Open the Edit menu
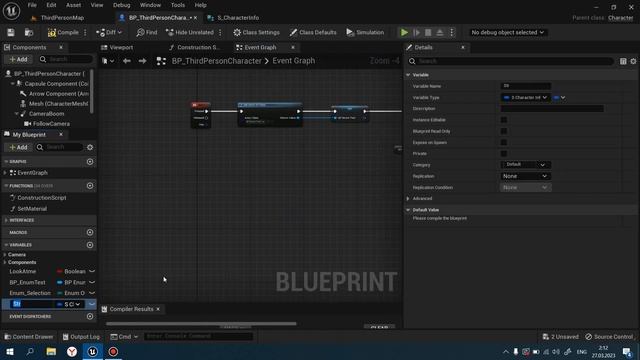 point(51,5)
